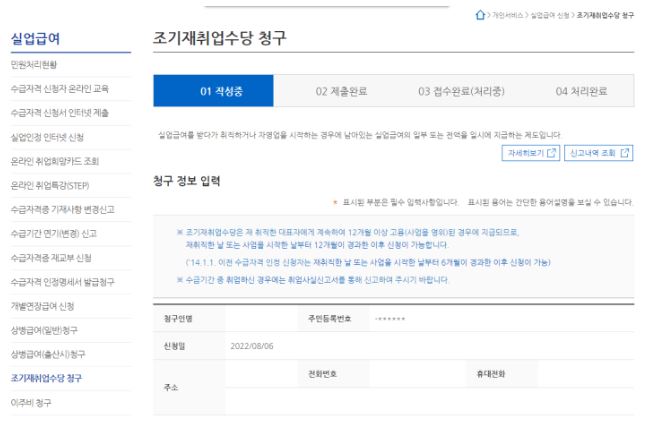
Task: Open 수급기간 연기(변경) 신고 menu
Action: [x=54, y=233]
